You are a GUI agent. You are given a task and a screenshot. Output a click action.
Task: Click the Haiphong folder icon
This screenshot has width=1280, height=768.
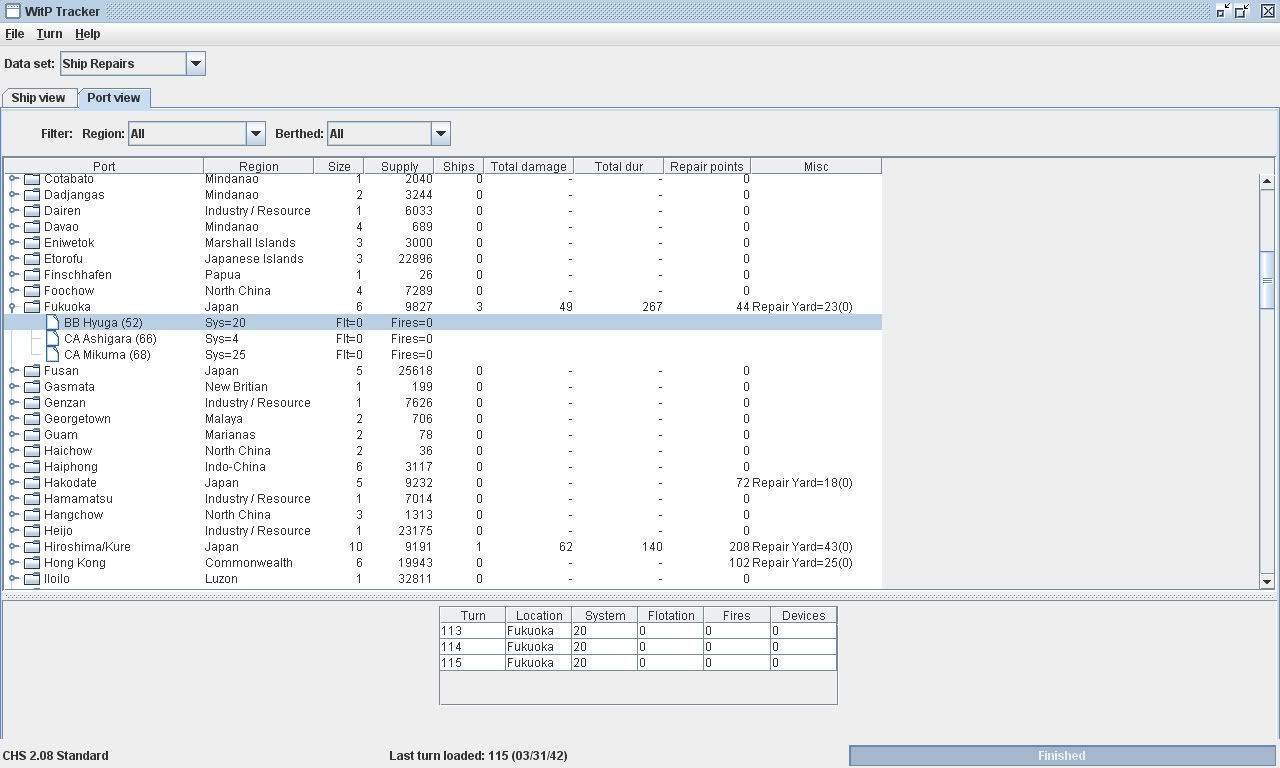32,467
